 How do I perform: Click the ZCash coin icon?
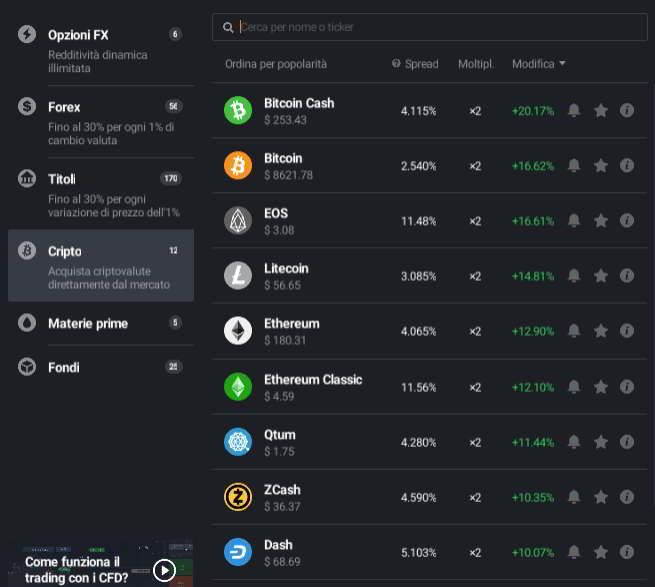(238, 497)
